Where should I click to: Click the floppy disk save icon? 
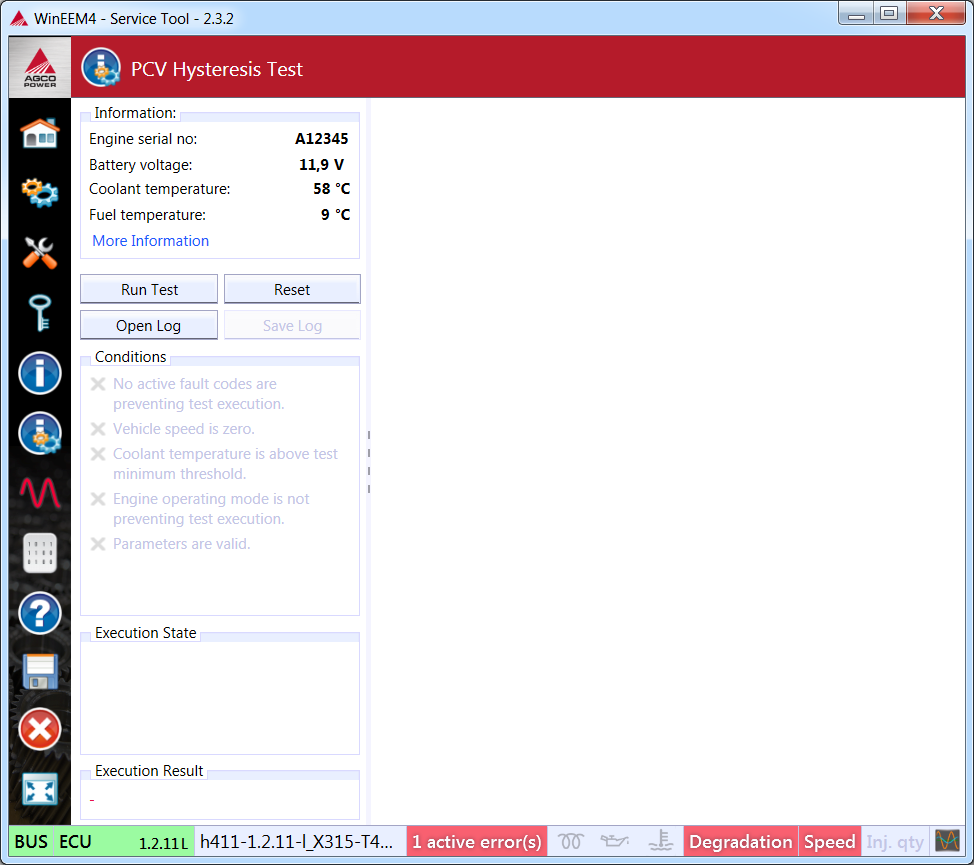40,671
